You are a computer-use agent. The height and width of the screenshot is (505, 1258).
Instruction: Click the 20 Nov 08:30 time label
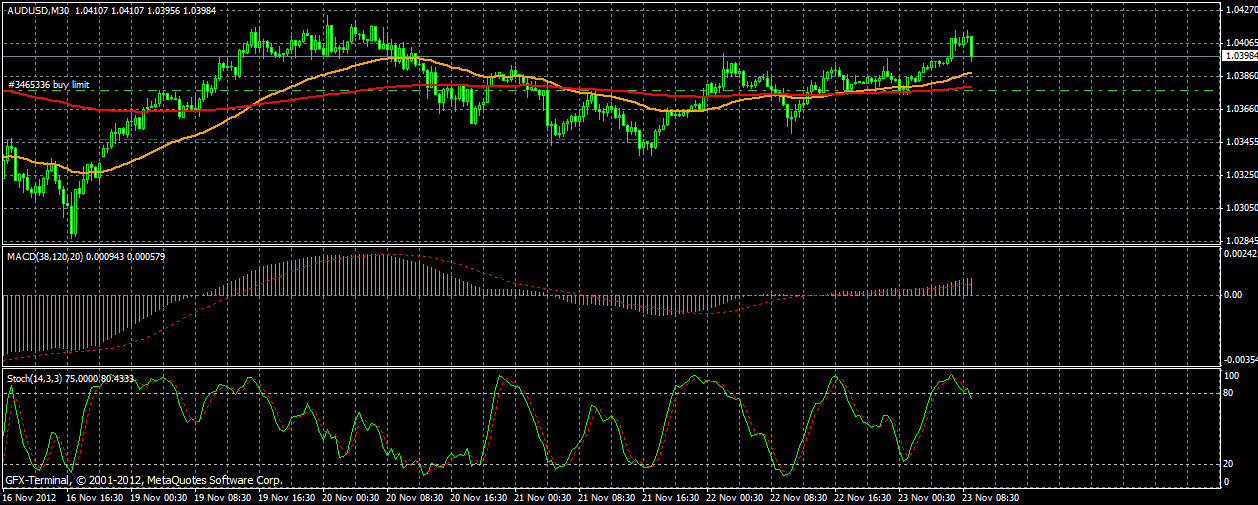[417, 496]
